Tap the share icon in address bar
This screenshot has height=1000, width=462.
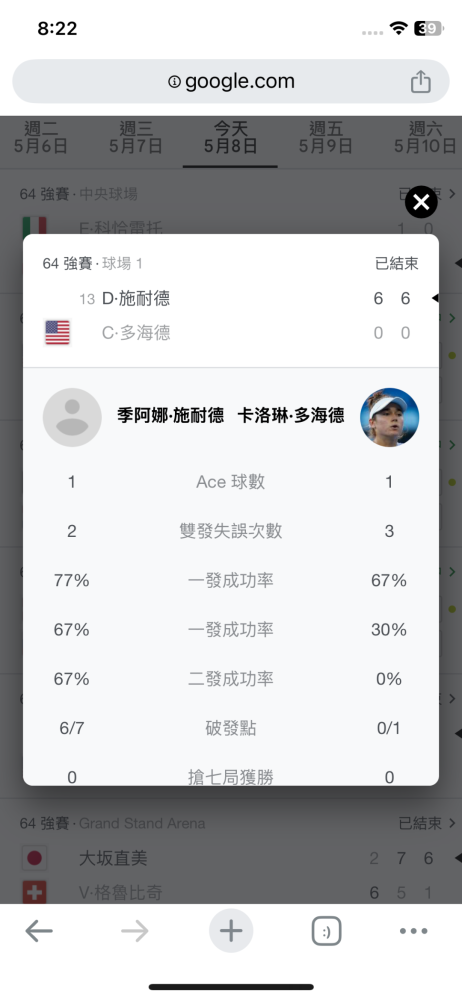tap(421, 82)
